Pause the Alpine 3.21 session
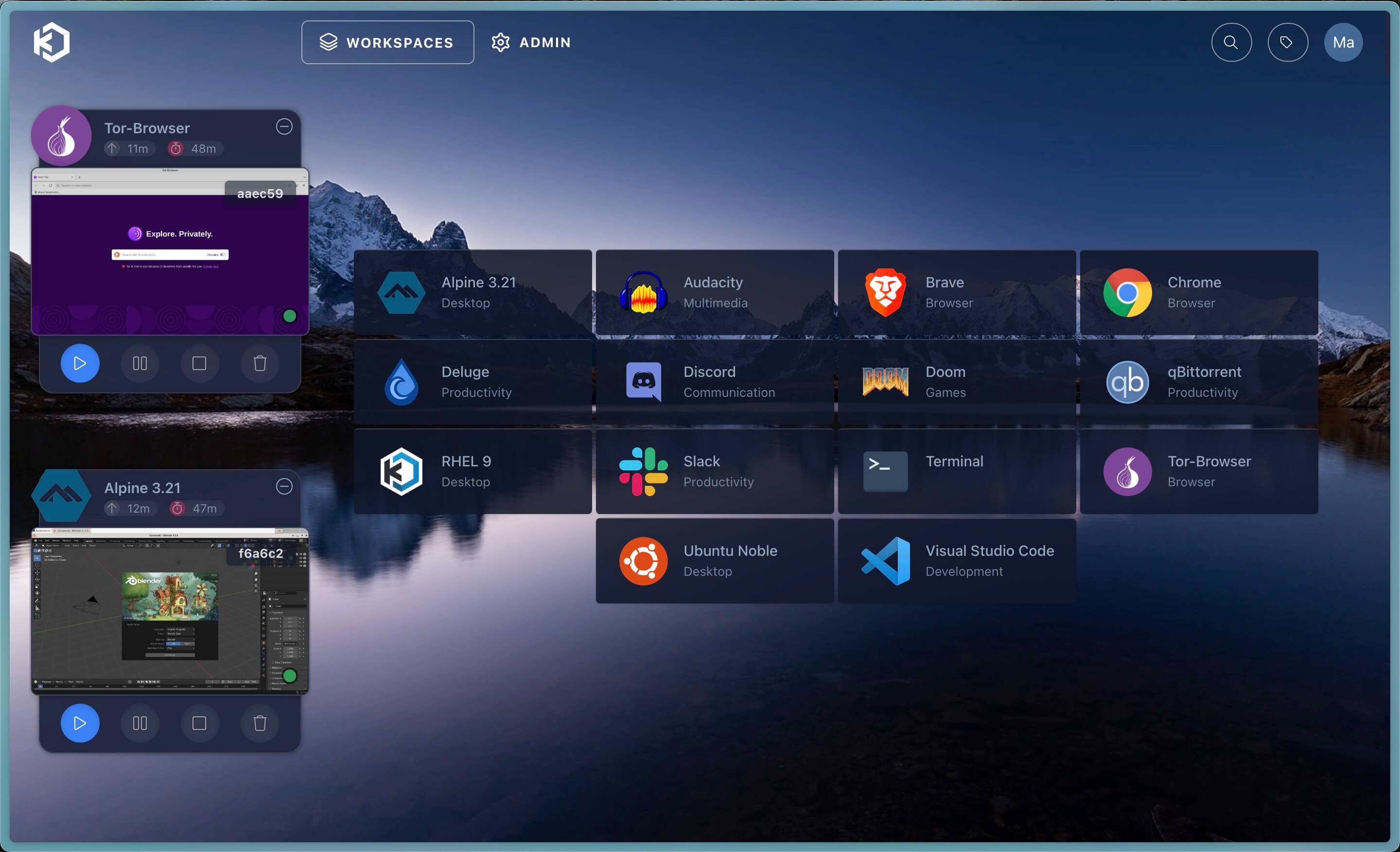Screen dimensions: 1400x852 pyautogui.click(x=140, y=723)
